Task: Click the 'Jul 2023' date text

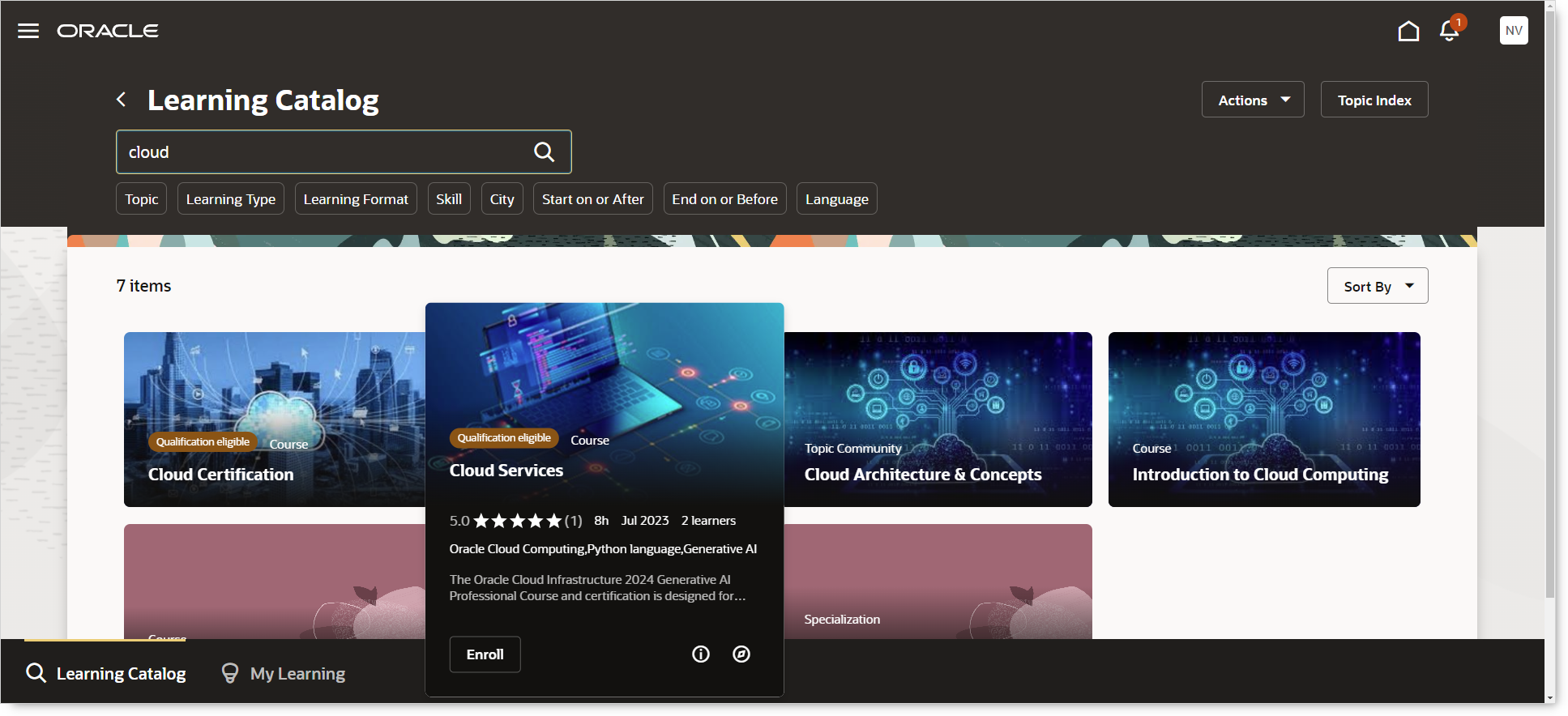Action: pyautogui.click(x=645, y=521)
